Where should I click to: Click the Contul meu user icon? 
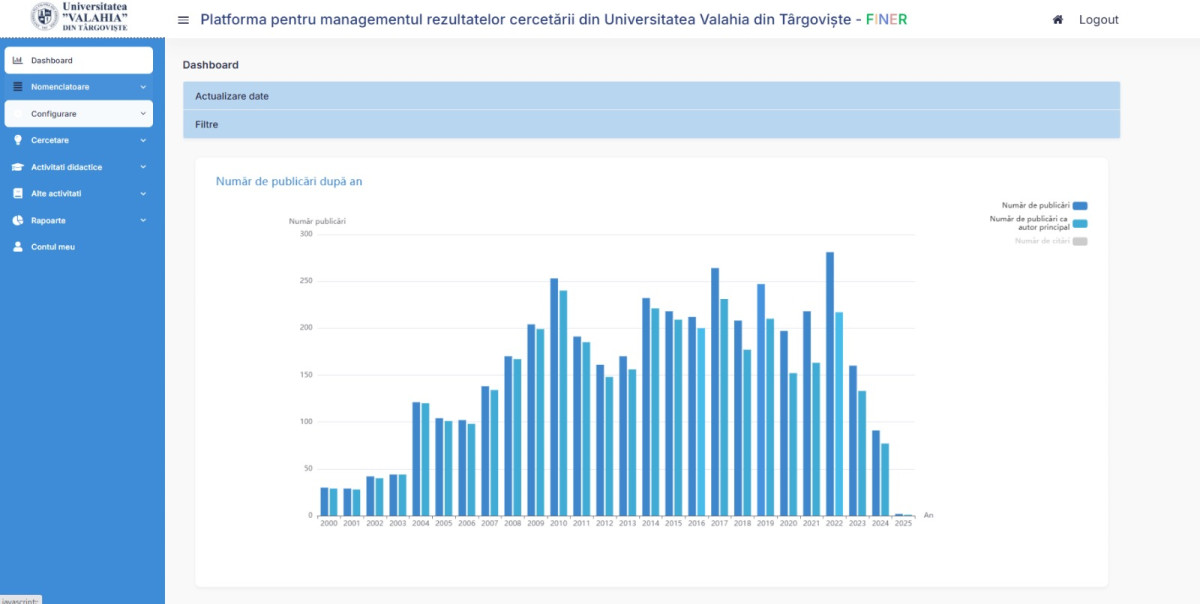coord(18,247)
